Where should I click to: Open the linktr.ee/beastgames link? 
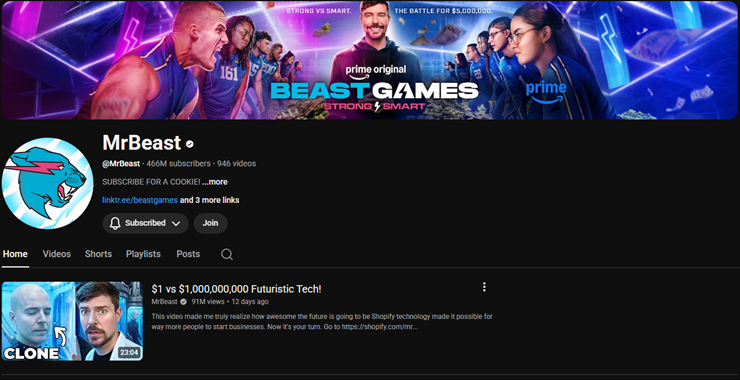click(140, 200)
